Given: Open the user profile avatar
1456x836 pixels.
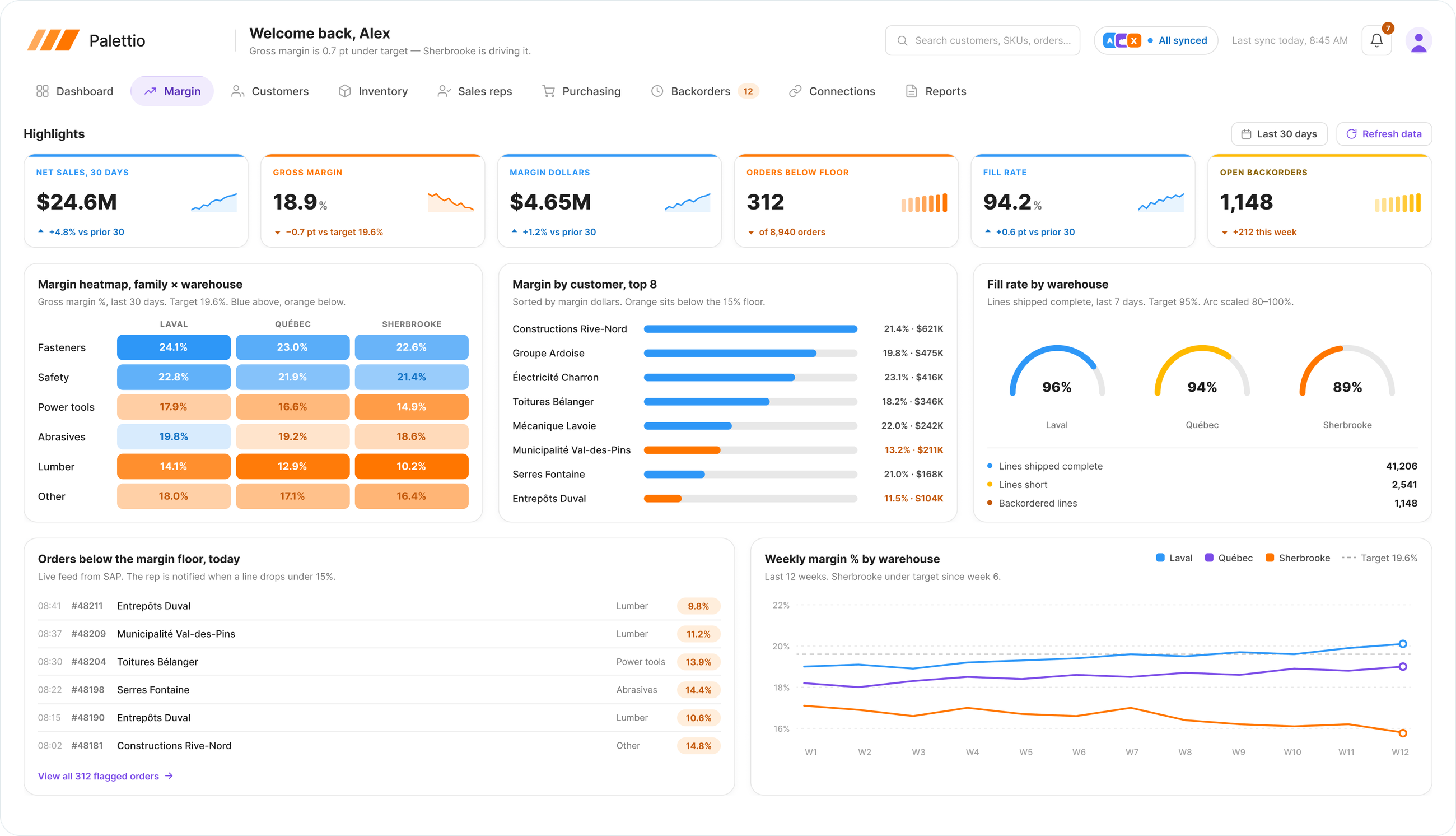Looking at the screenshot, I should point(1418,41).
